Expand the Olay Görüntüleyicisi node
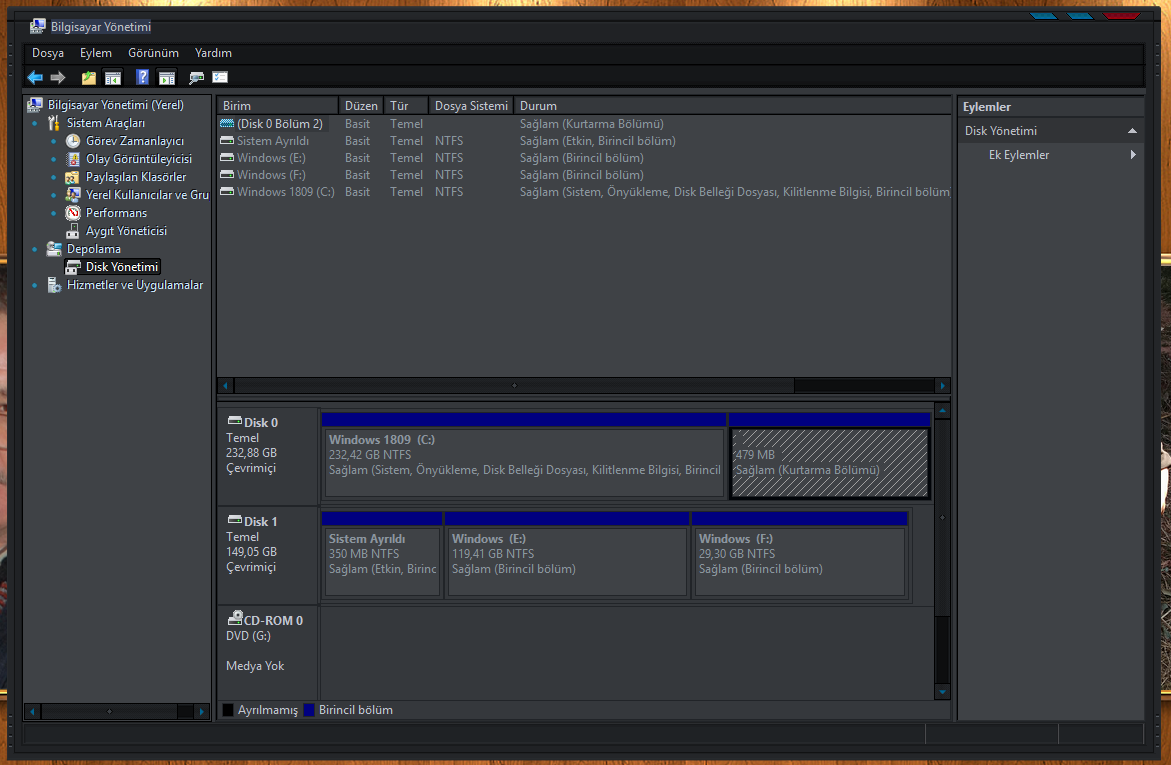Image resolution: width=1171 pixels, height=765 pixels. point(53,159)
